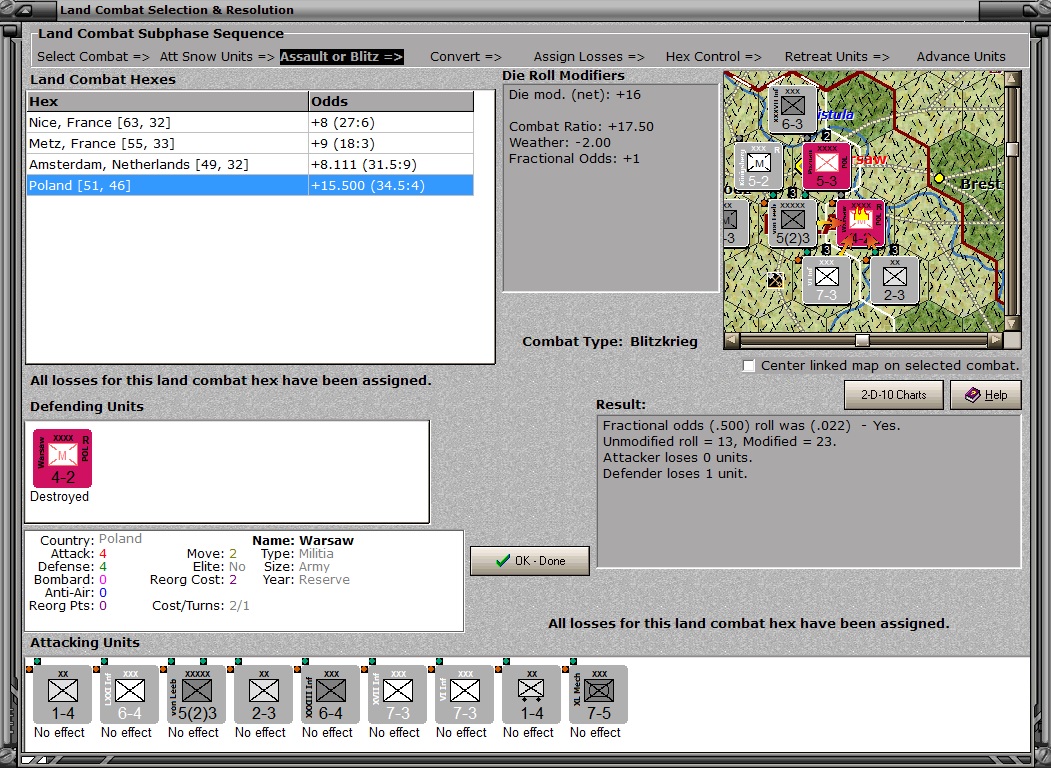Click the map scrollbar's right arrow
Screen dimensions: 1051x768
[x=996, y=340]
